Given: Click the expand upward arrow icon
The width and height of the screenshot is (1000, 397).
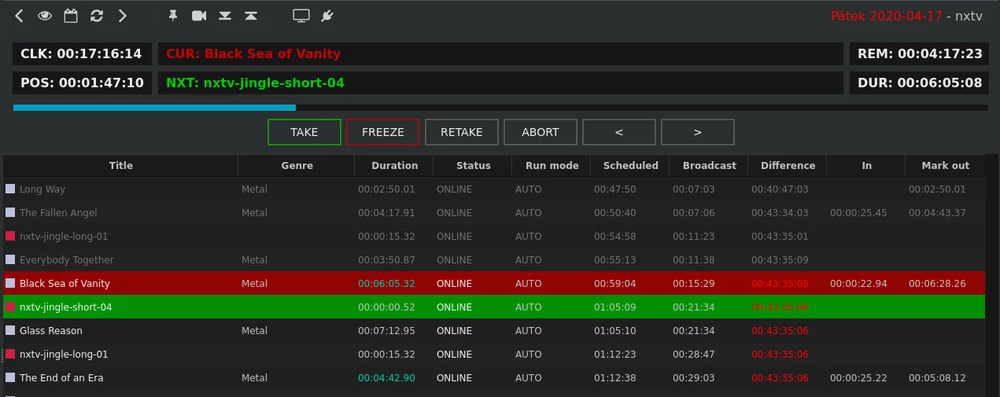Looking at the screenshot, I should pyautogui.click(x=251, y=16).
